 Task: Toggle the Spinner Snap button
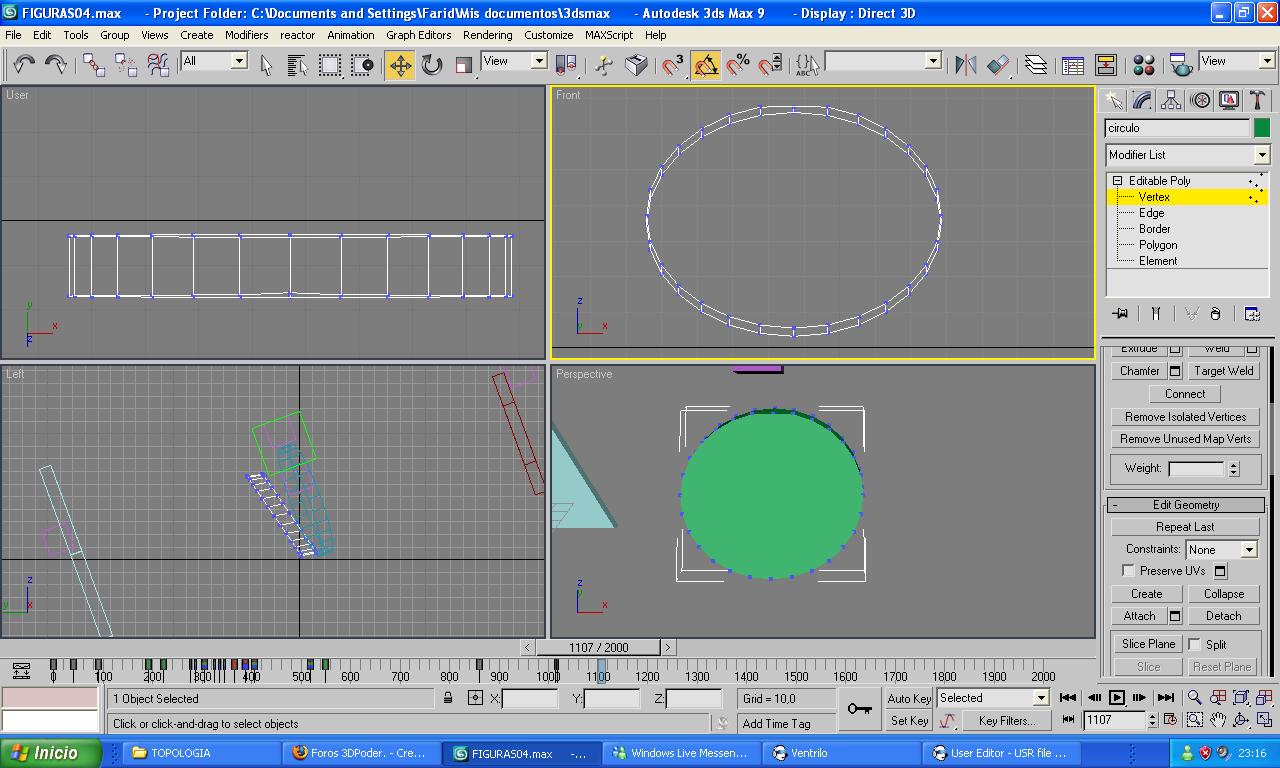tap(770, 65)
